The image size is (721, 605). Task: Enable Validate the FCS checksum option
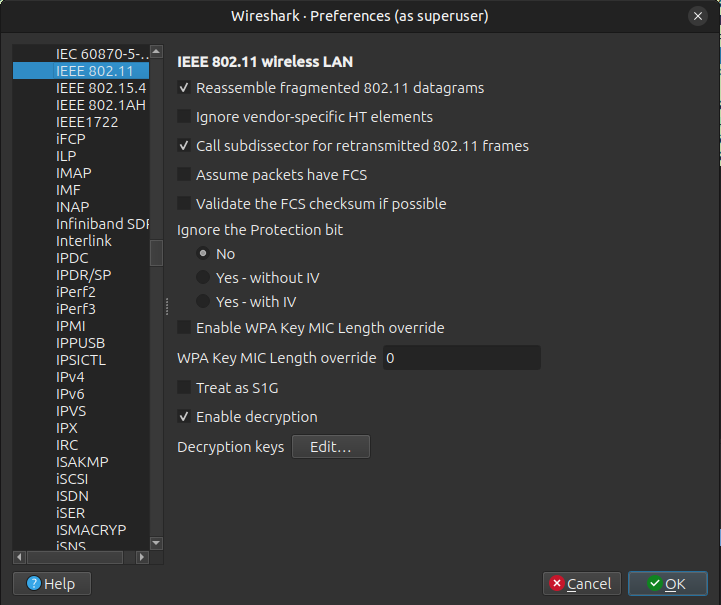pyautogui.click(x=184, y=204)
